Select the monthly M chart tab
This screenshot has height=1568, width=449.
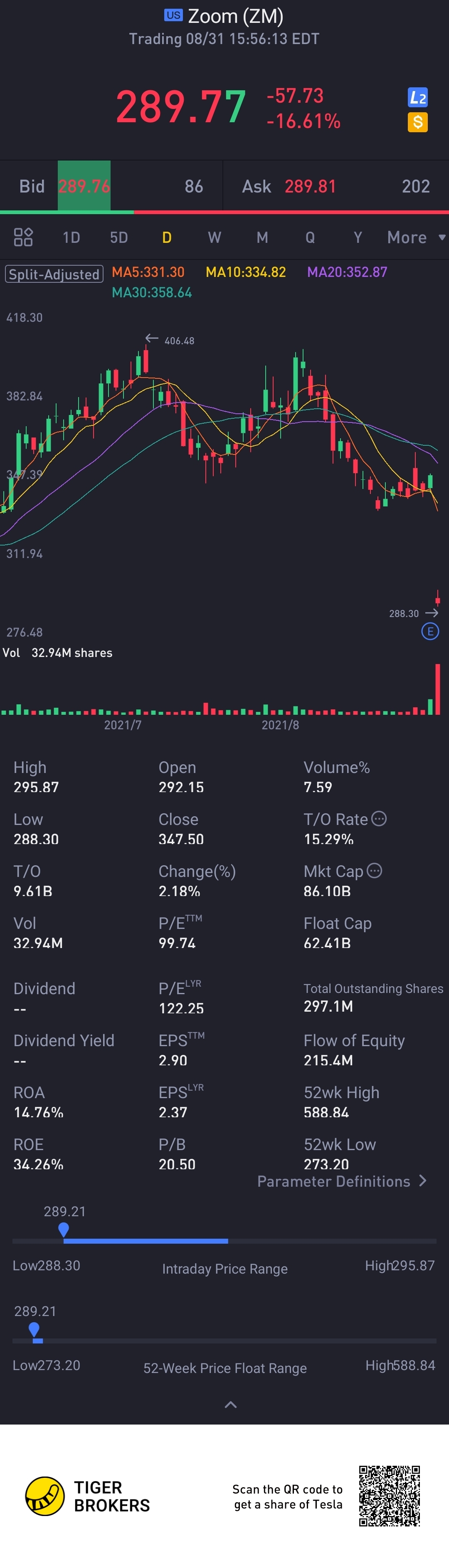click(x=262, y=237)
